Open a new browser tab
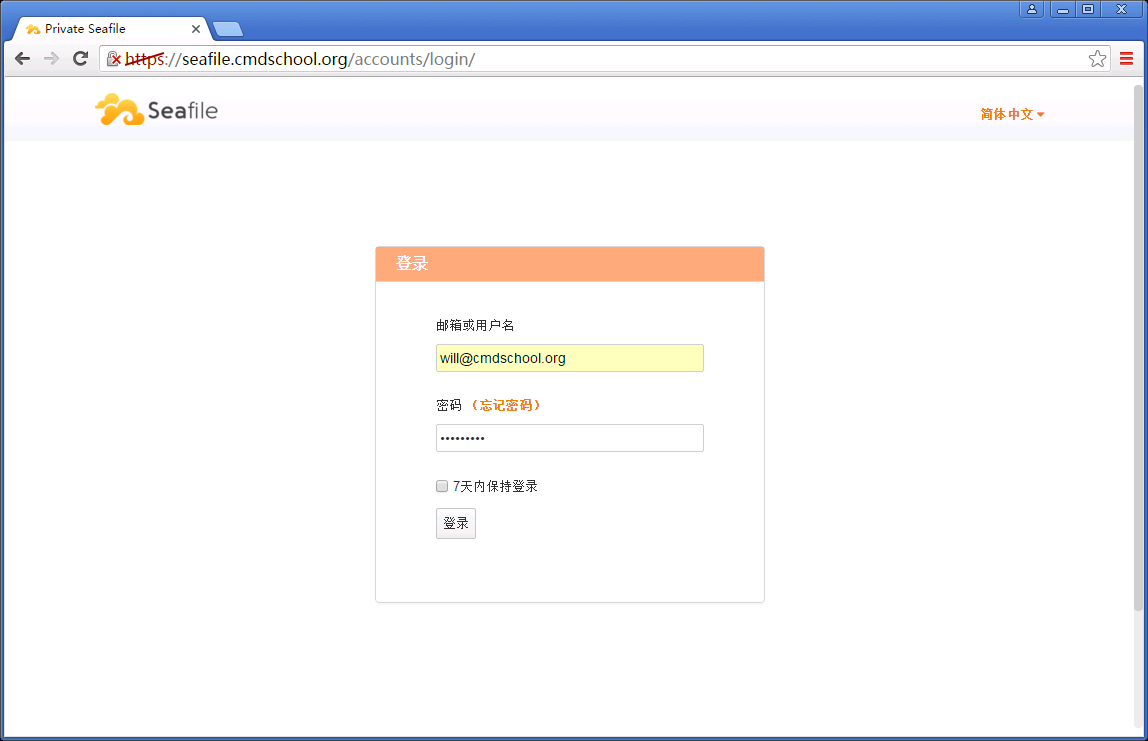This screenshot has height=741, width=1148. point(228,29)
